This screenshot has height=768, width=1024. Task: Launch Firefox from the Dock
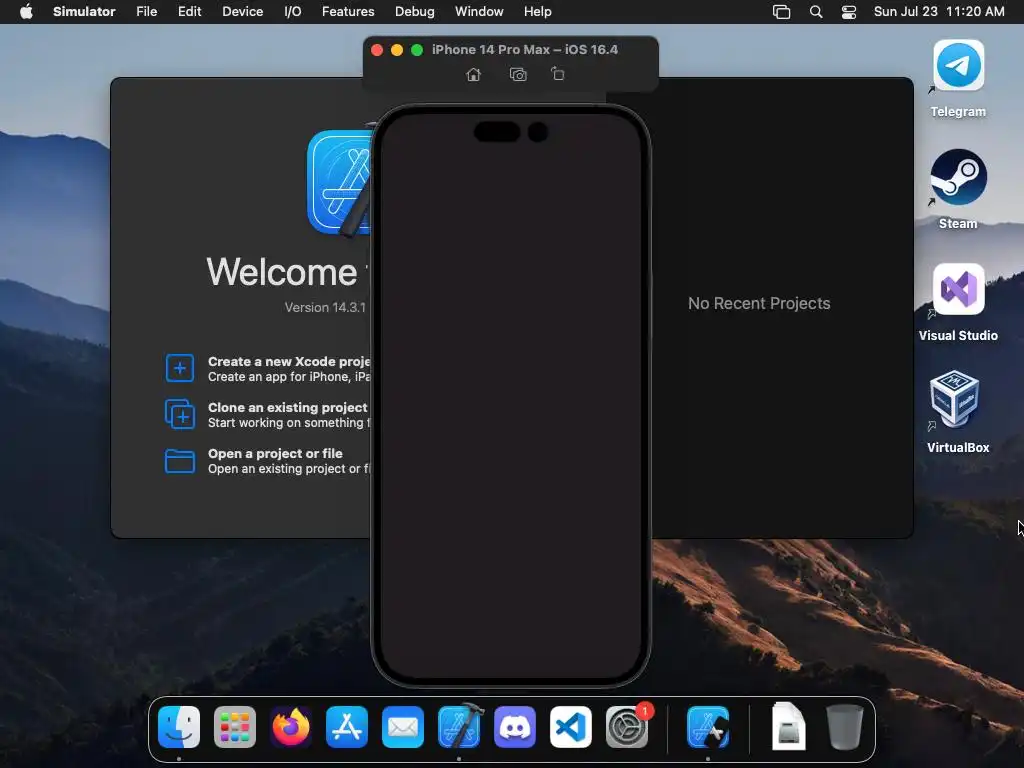(291, 727)
